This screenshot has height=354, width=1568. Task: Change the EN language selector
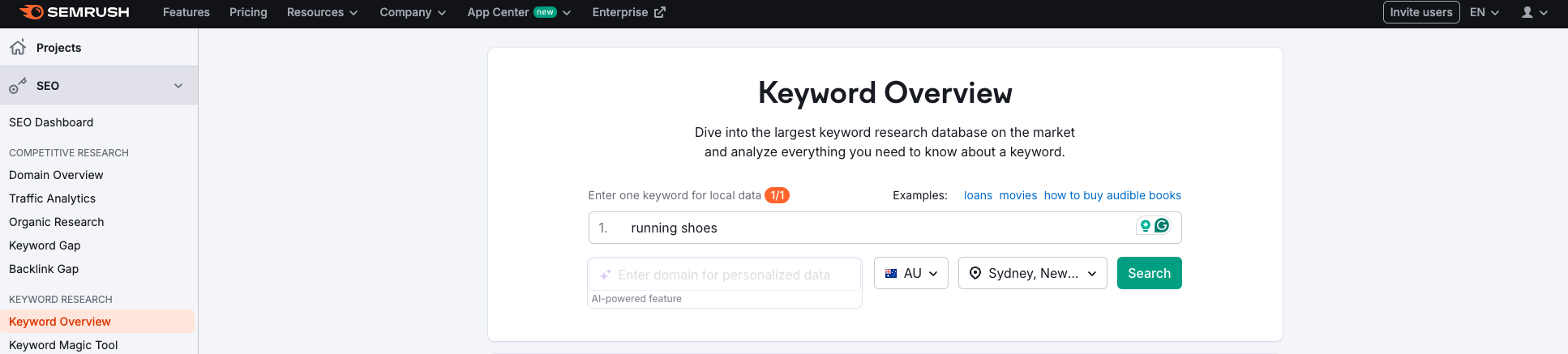(1484, 12)
